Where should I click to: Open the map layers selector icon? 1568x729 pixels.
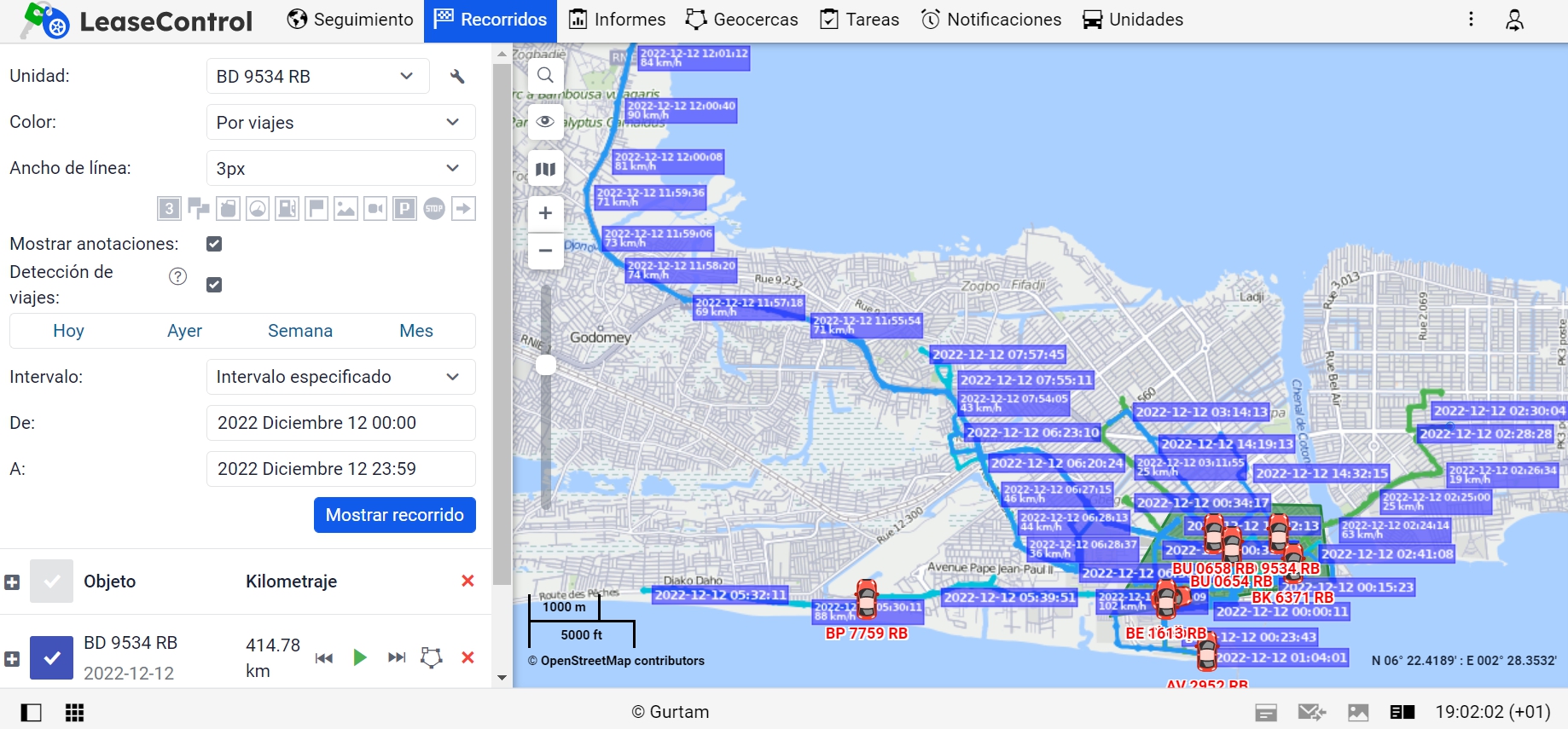(546, 169)
